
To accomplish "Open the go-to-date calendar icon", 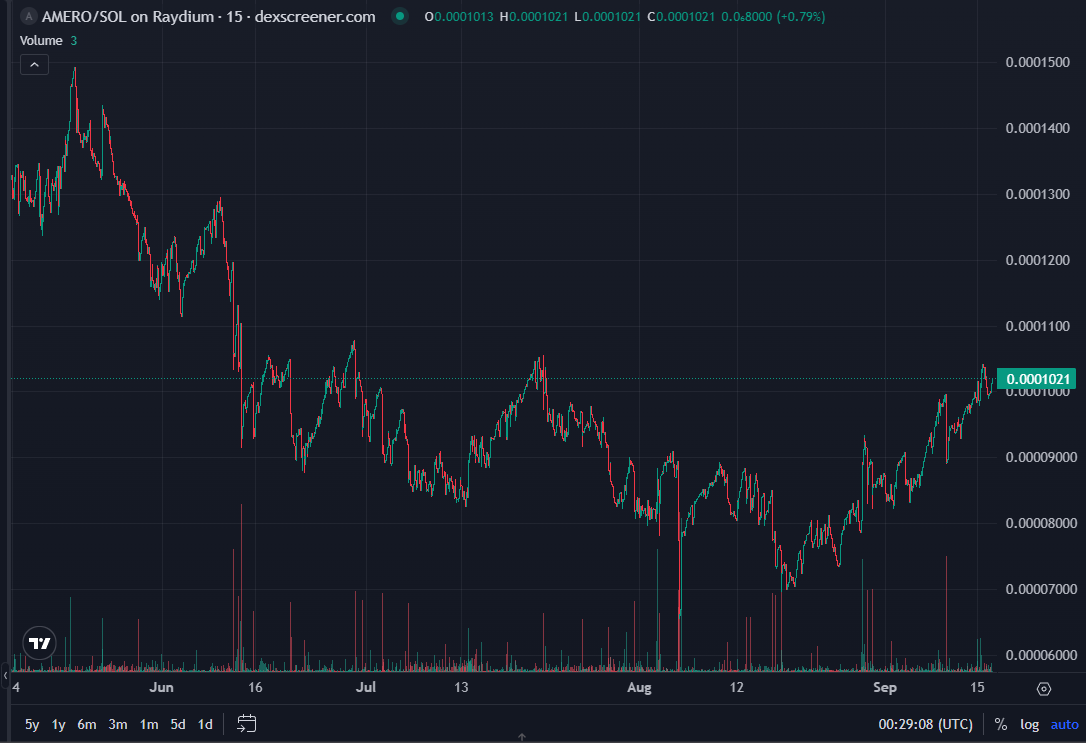I will coord(248,723).
